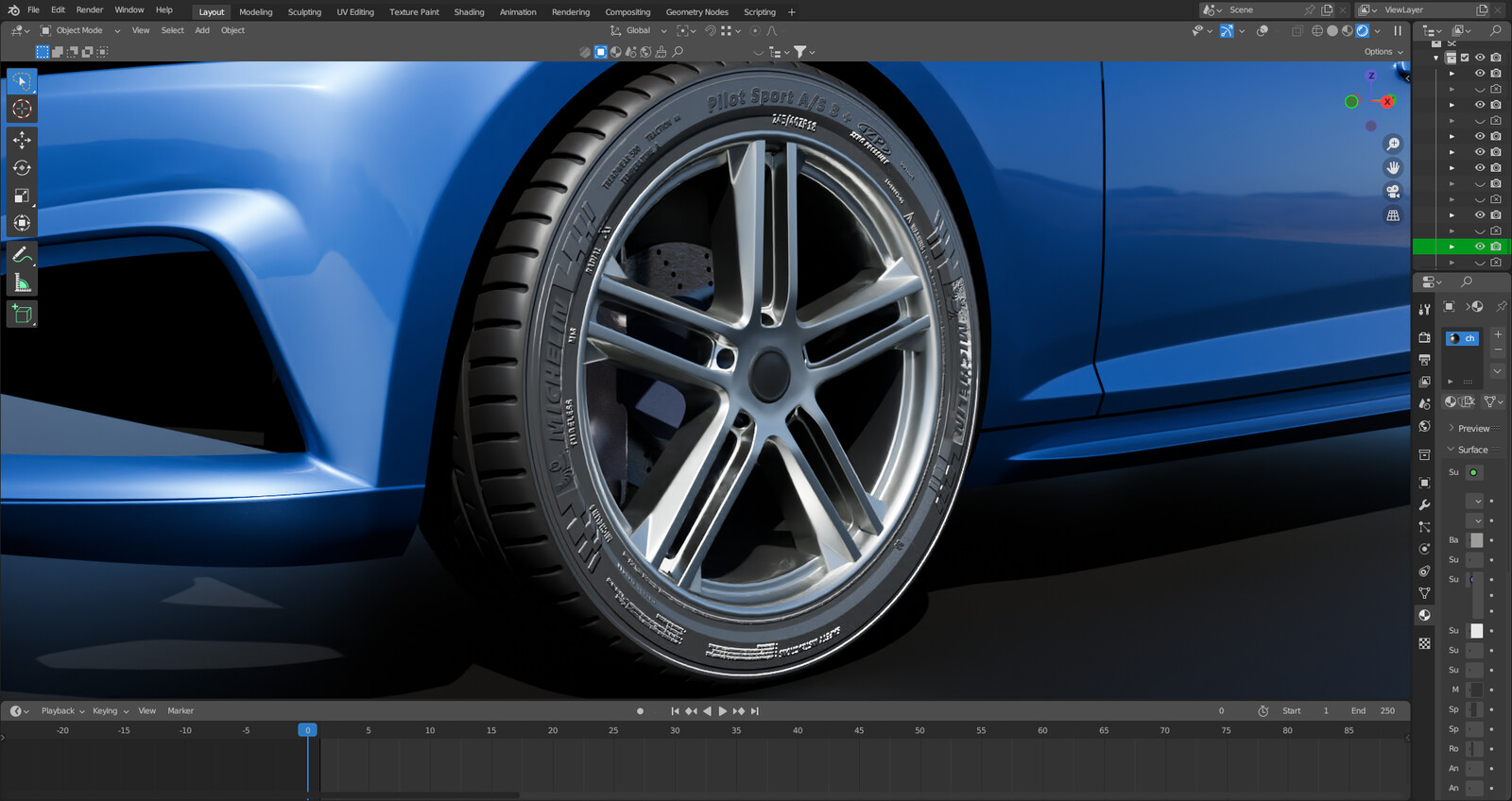
Task: Switch to Rendered viewport shading
Action: tap(1362, 30)
